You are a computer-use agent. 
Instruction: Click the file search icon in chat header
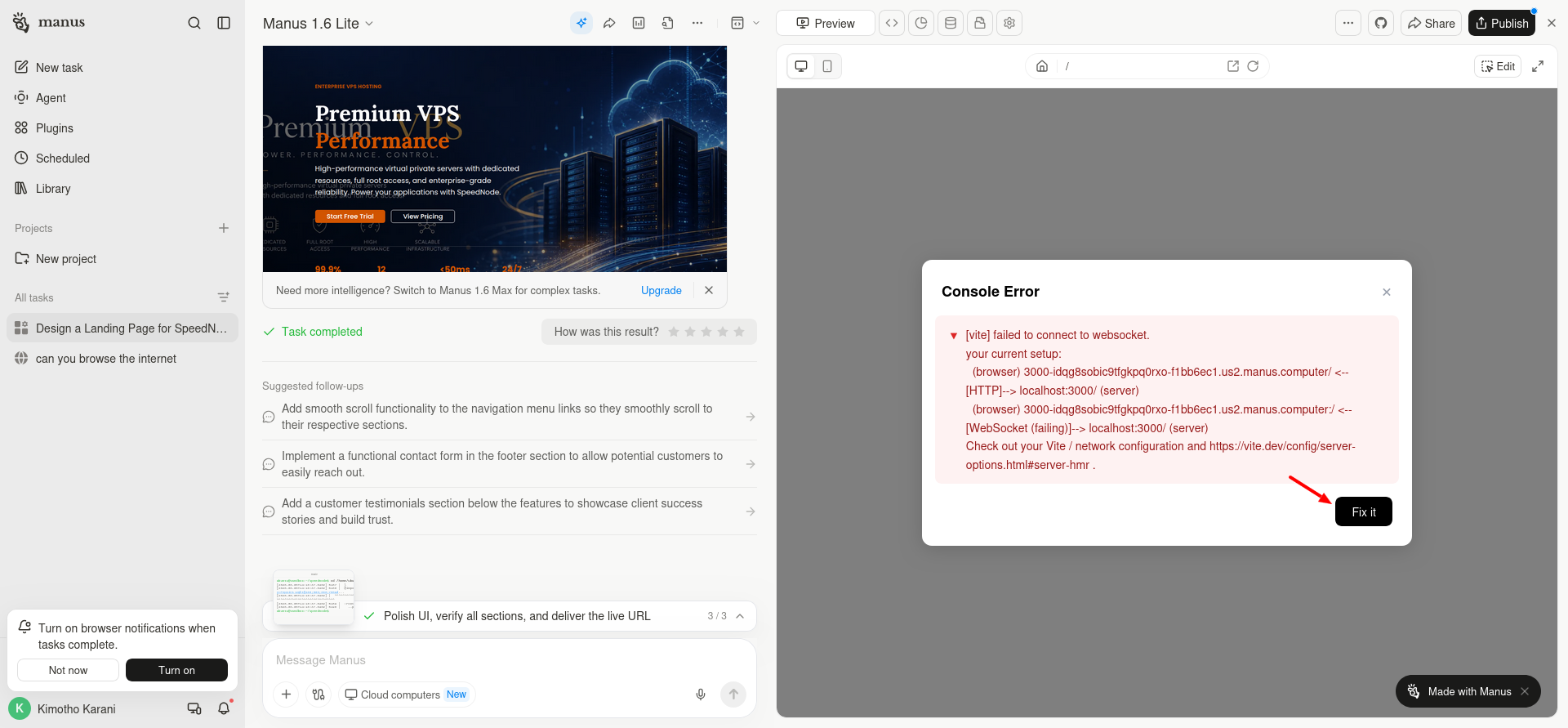tap(668, 23)
